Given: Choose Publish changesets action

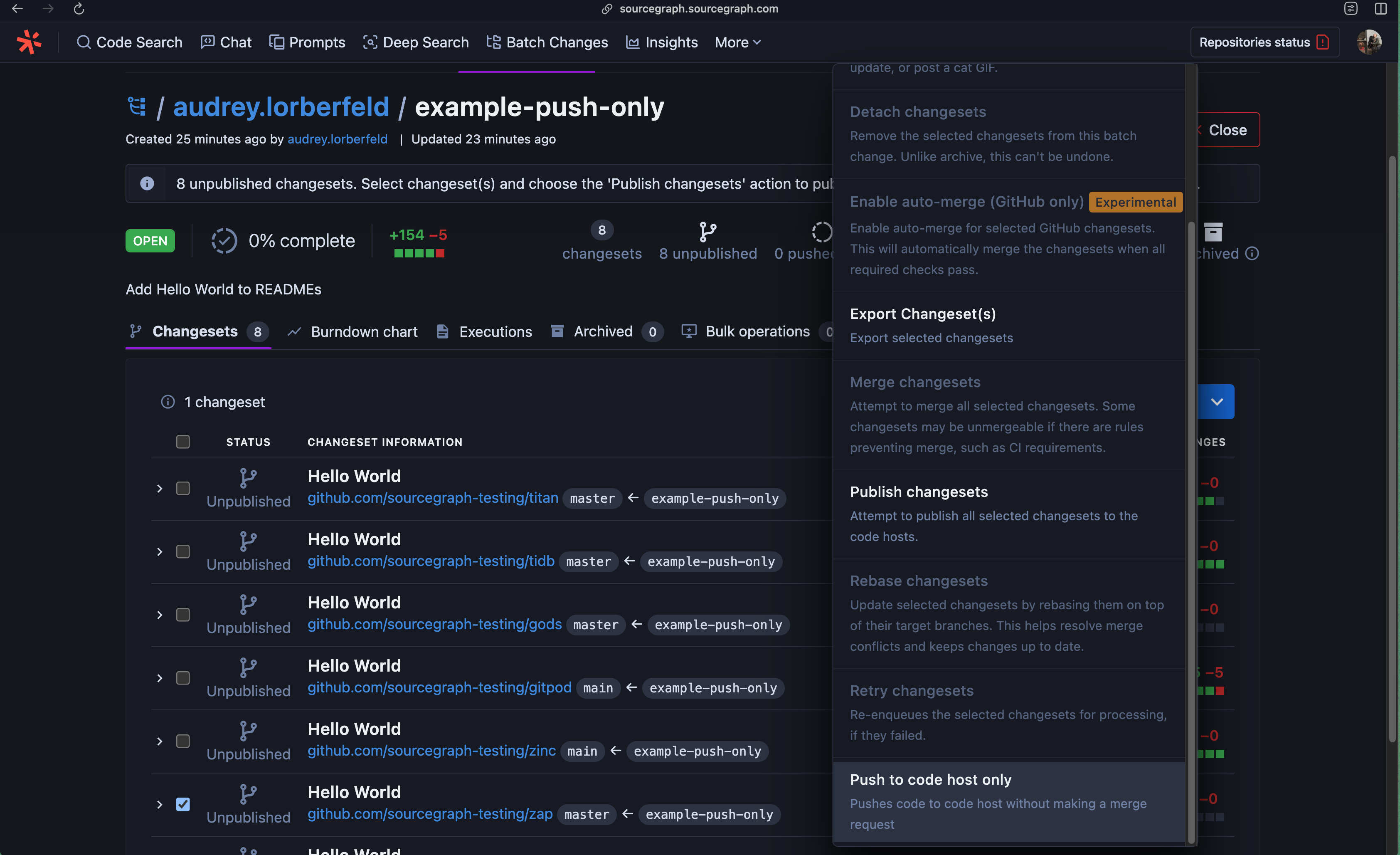Looking at the screenshot, I should tap(1009, 514).
